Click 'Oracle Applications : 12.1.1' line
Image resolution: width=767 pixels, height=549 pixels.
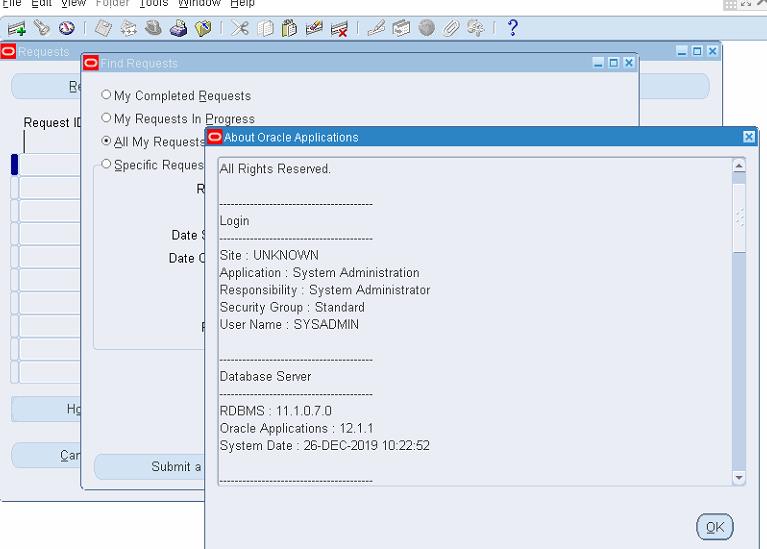pos(296,428)
